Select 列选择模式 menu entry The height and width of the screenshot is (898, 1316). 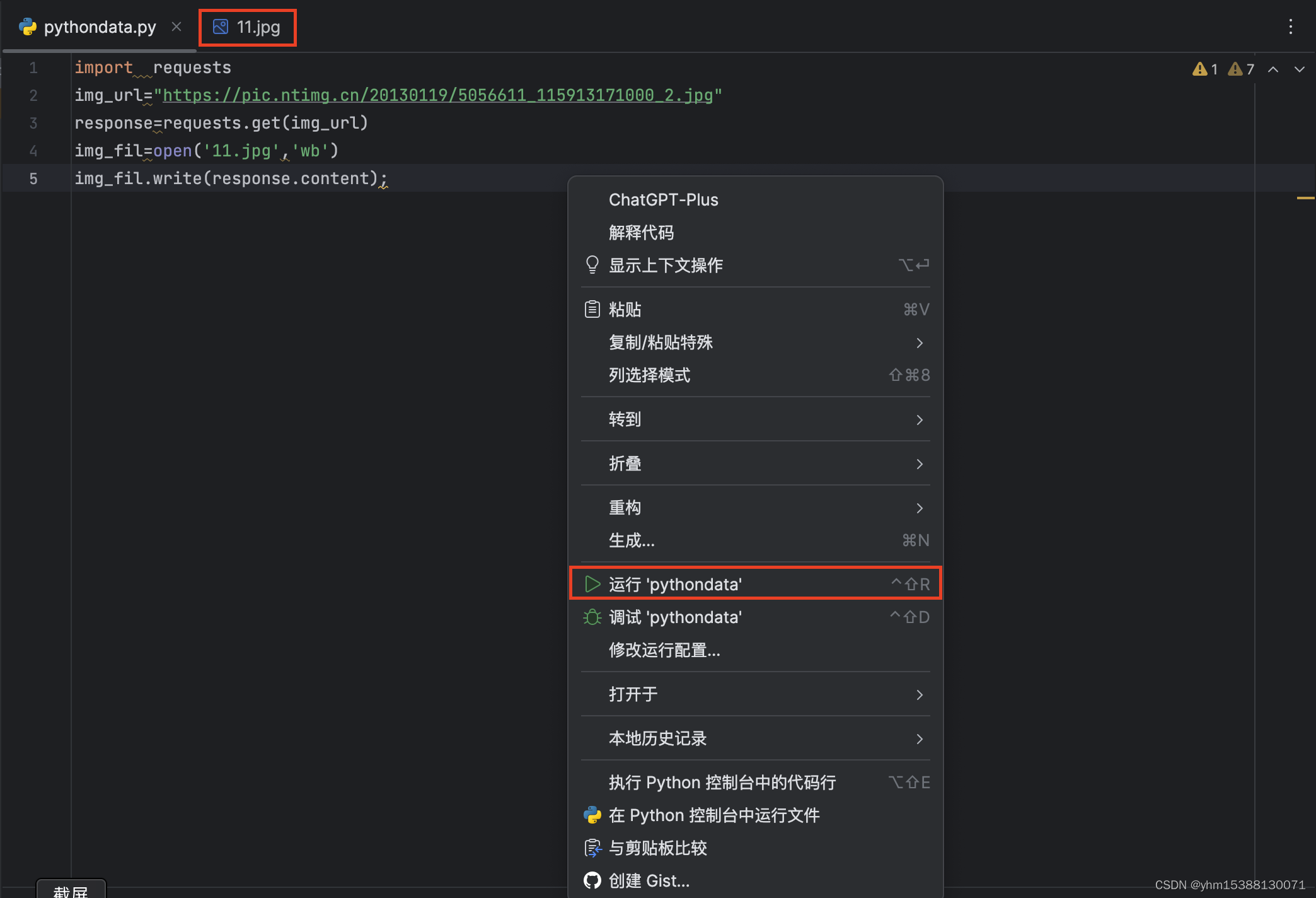pos(755,375)
